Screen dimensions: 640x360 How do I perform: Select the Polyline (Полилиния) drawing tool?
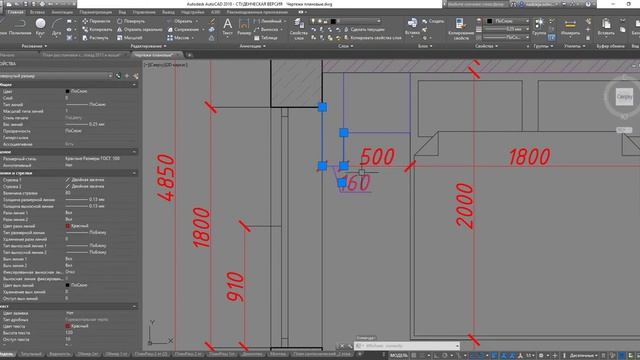(x=19, y=27)
